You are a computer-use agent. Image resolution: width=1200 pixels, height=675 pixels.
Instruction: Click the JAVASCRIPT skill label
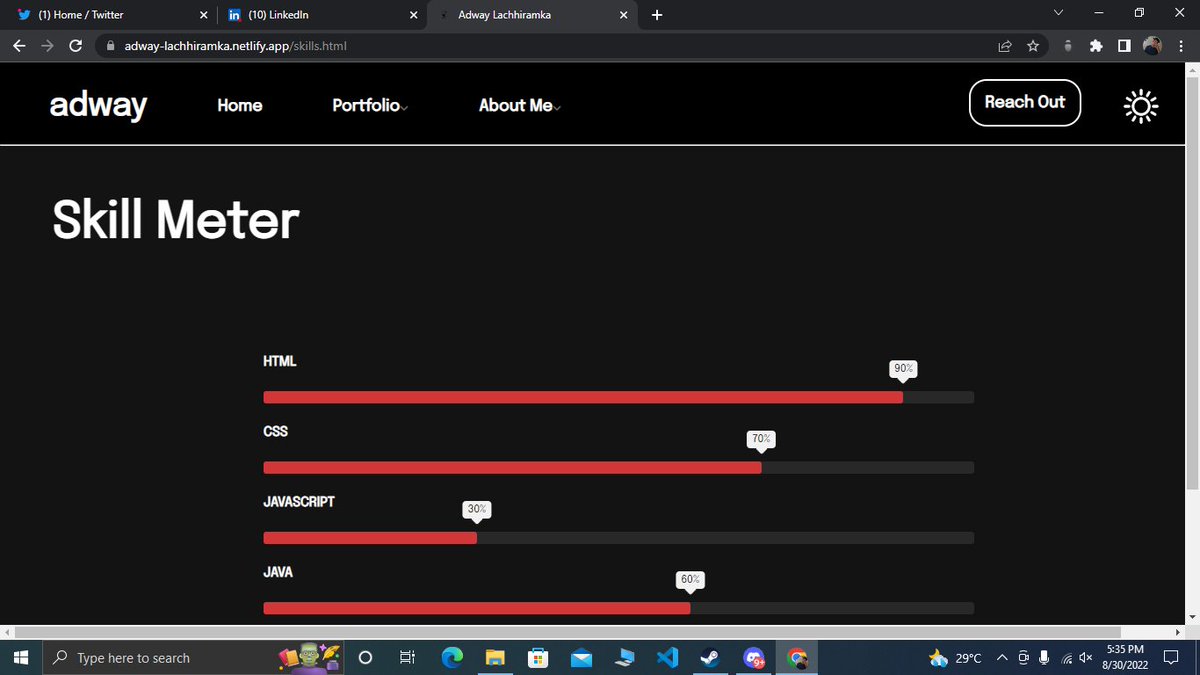coord(299,502)
